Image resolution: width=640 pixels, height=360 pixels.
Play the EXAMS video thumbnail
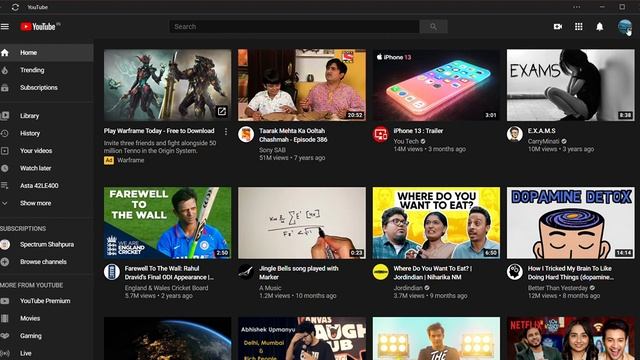pyautogui.click(x=571, y=85)
